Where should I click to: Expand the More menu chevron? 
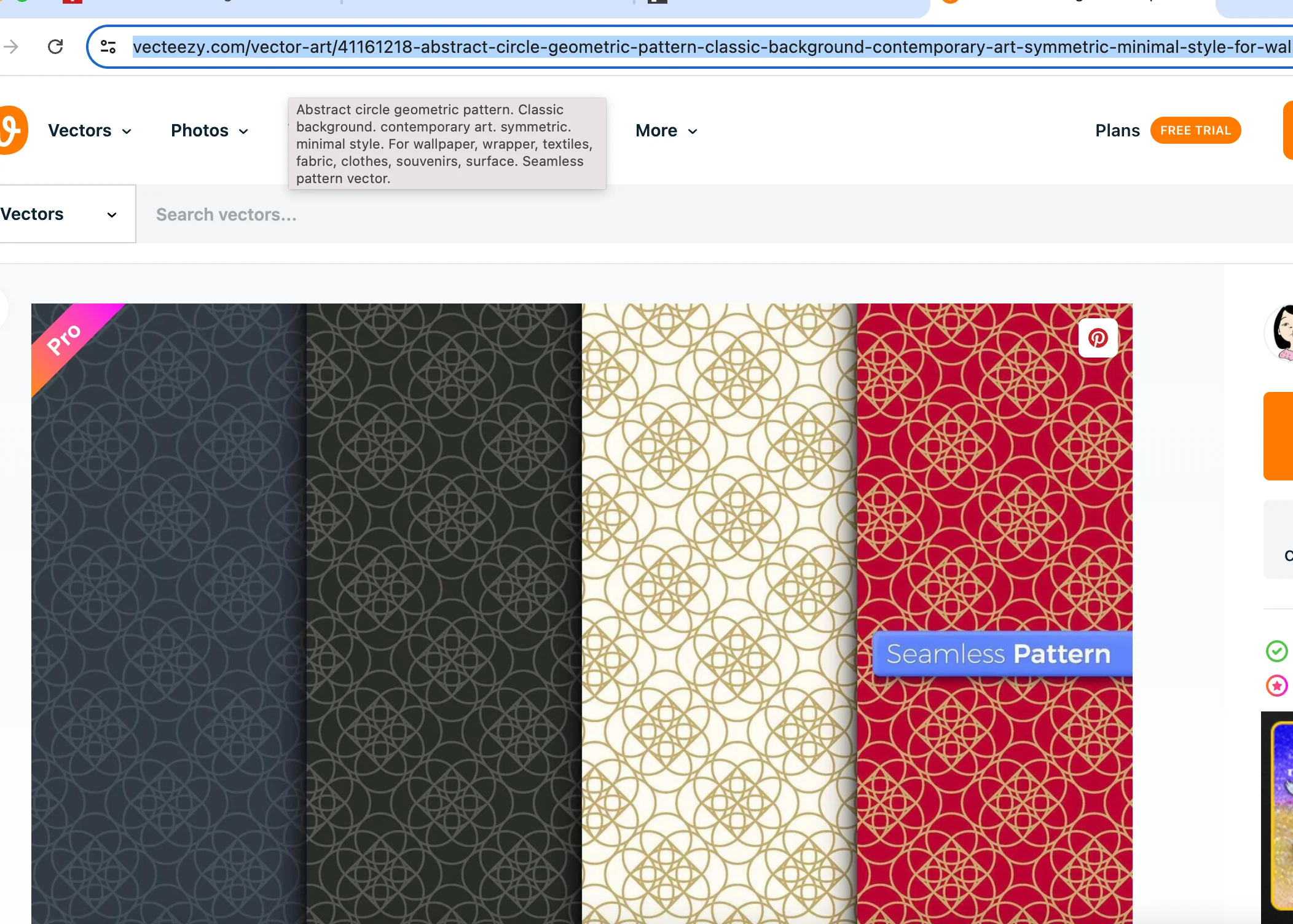(x=693, y=131)
